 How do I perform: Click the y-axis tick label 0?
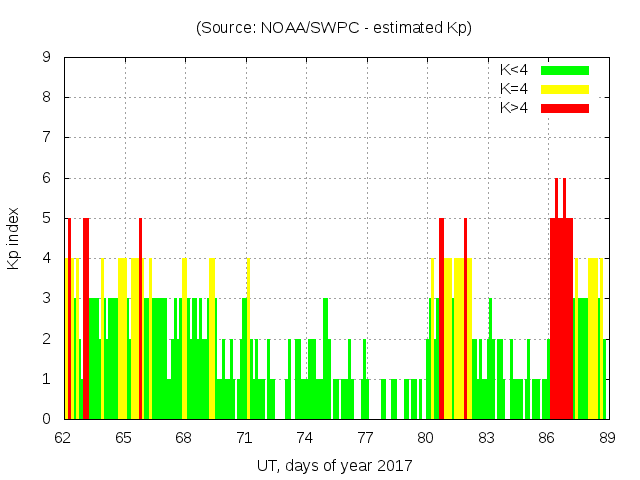[x=47, y=419]
